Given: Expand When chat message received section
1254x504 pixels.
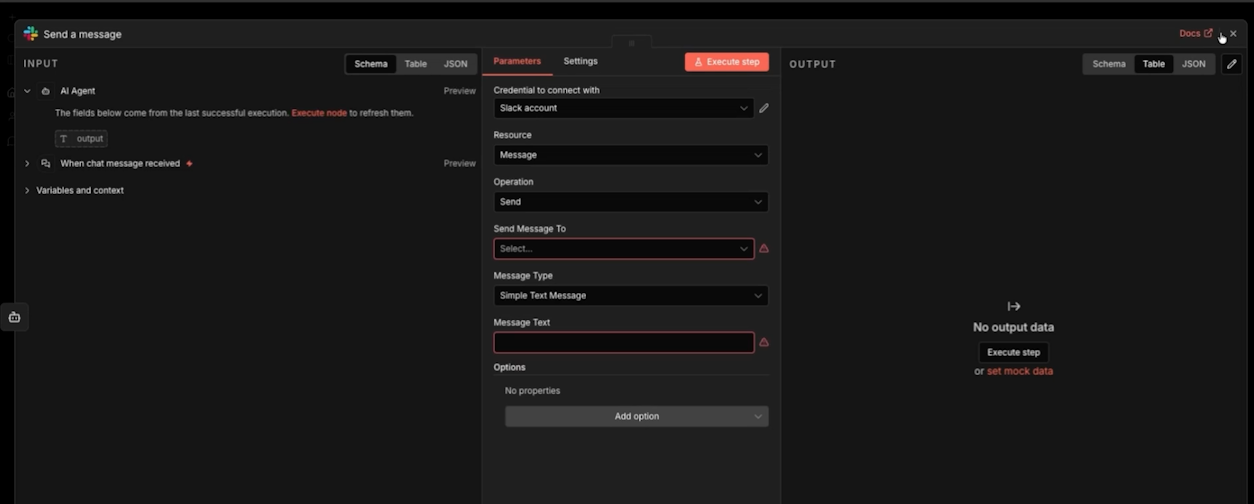Looking at the screenshot, I should [27, 163].
